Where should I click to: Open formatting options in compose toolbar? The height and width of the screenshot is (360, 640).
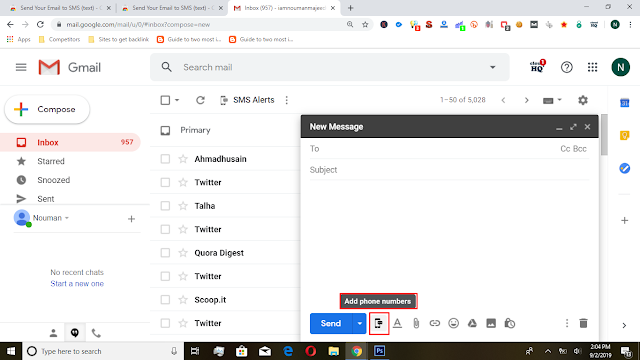pos(397,323)
